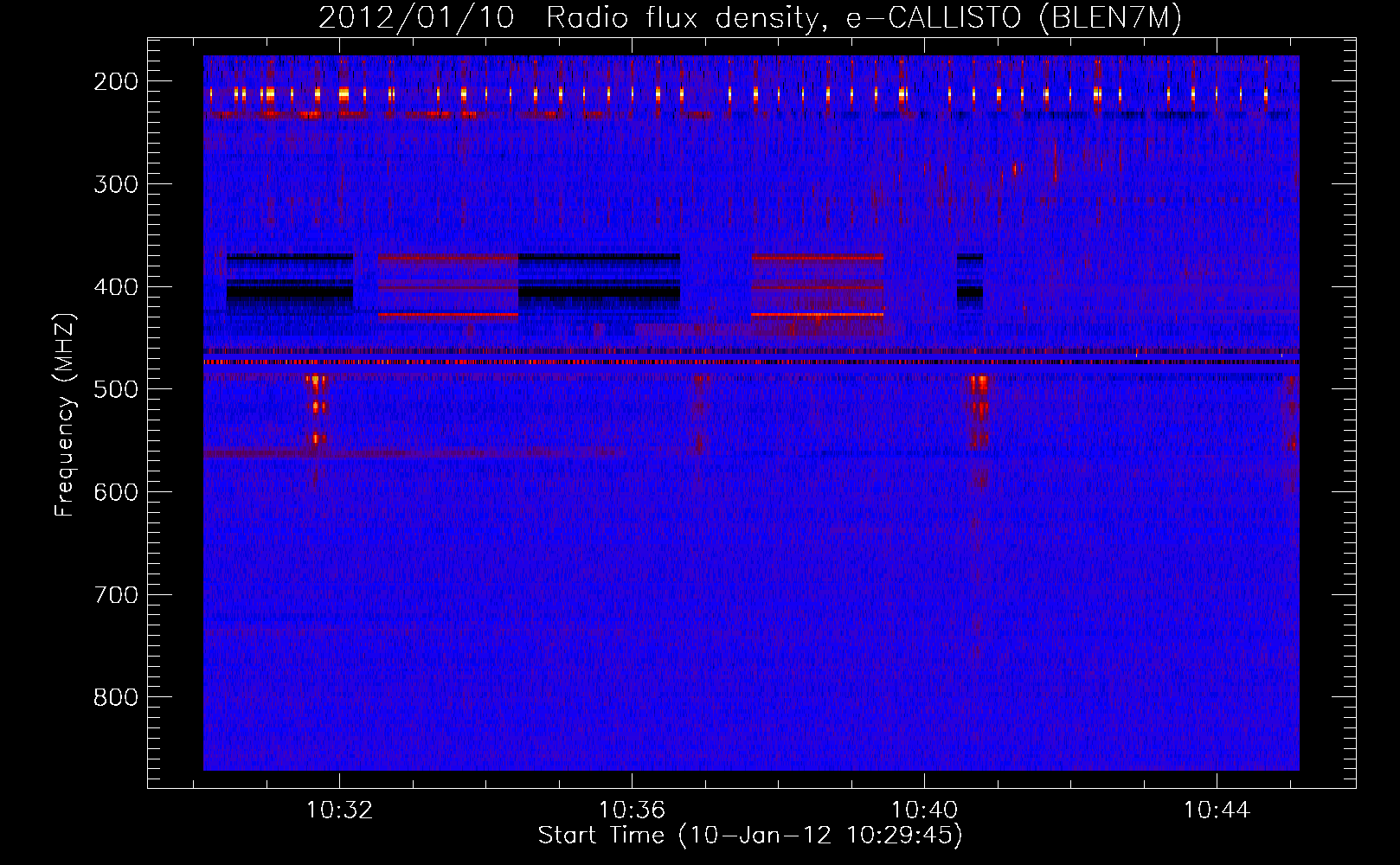Click the plot title "2012/01/10 Radio flux density, e-CALLISTO (BLEN7M)"
Image resolution: width=1400 pixels, height=865 pixels.
pyautogui.click(x=750, y=18)
